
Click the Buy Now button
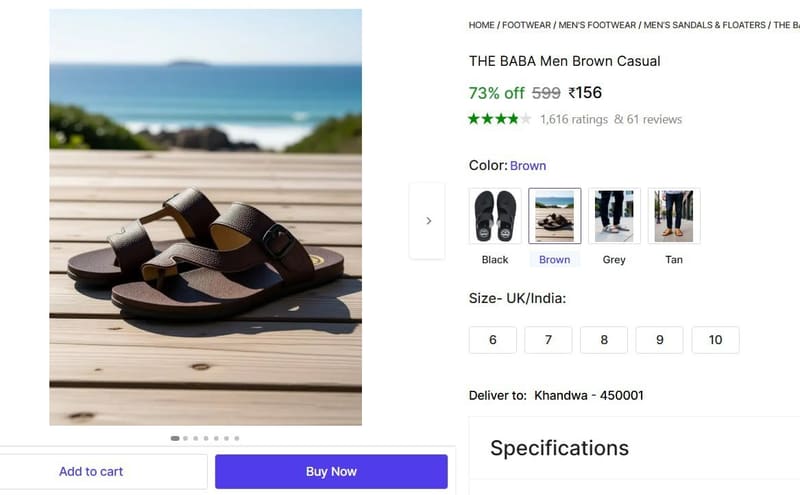(x=331, y=472)
